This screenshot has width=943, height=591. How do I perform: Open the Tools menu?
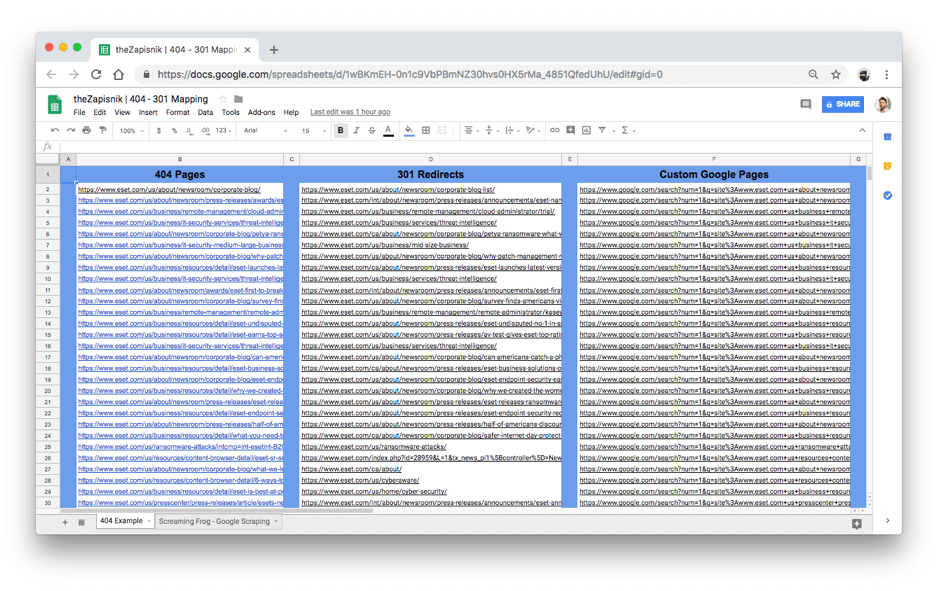[230, 112]
